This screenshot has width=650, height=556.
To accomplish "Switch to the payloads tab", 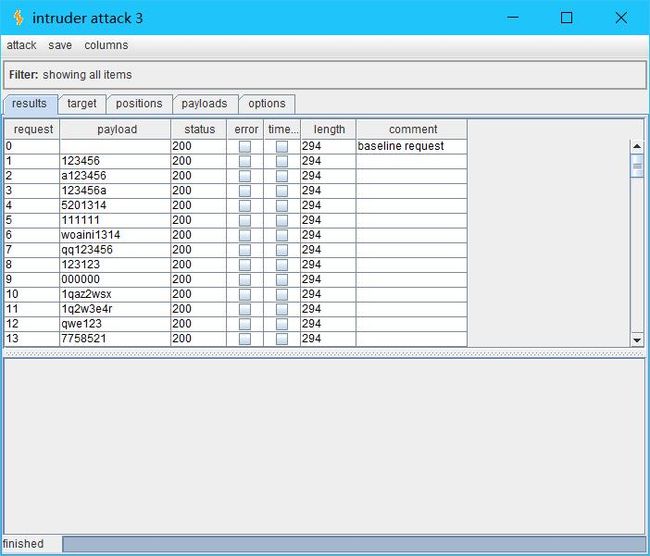I will pyautogui.click(x=204, y=104).
